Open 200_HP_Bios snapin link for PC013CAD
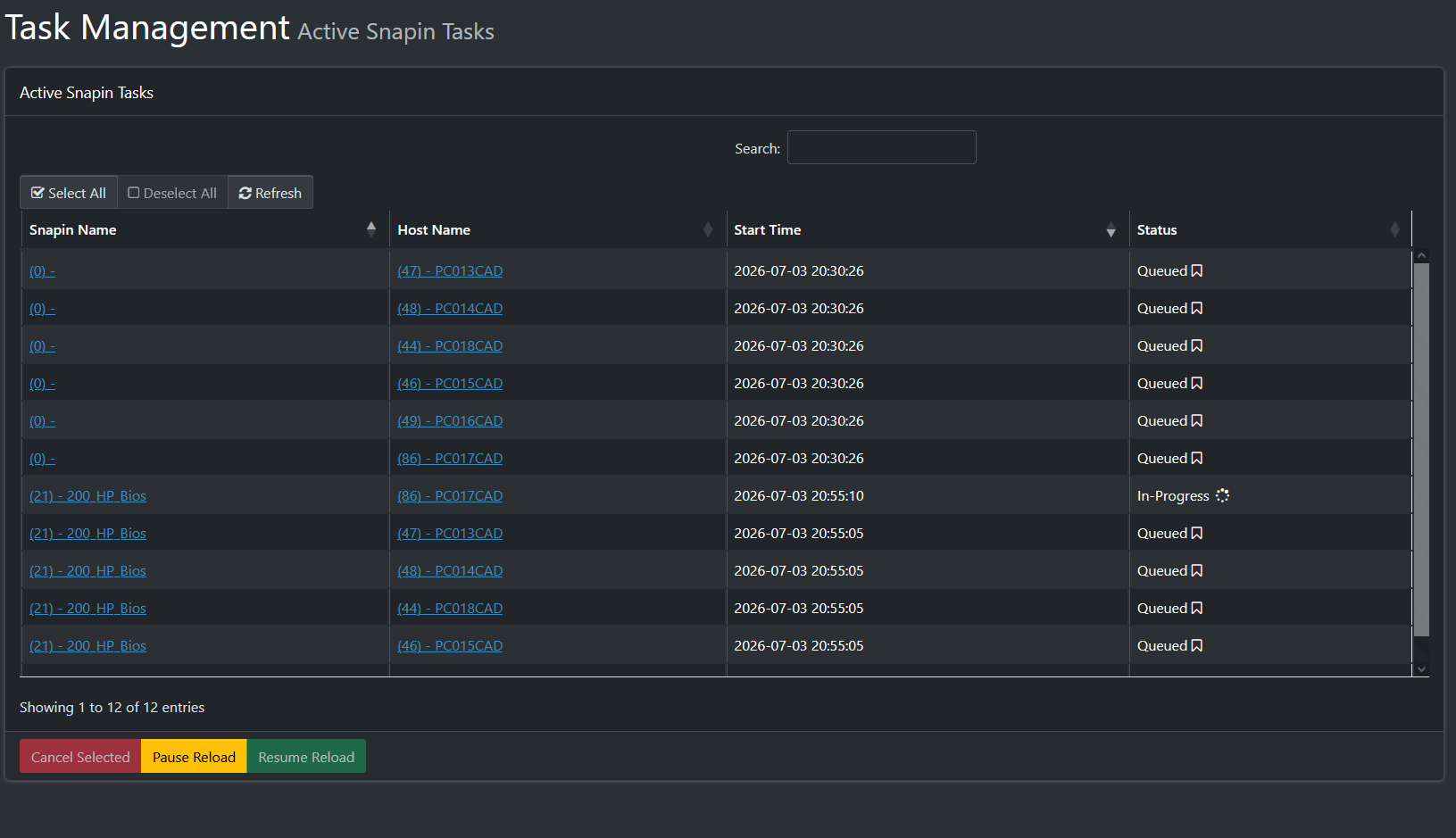1456x838 pixels. [87, 533]
